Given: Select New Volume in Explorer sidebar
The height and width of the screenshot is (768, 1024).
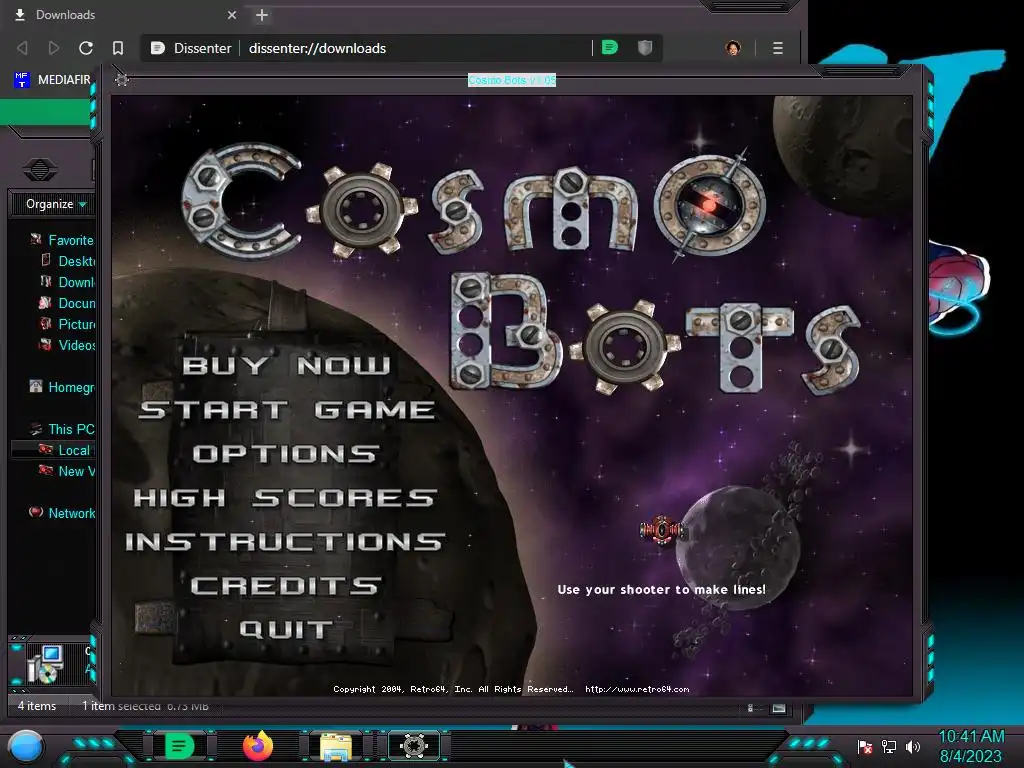Looking at the screenshot, I should pos(68,470).
